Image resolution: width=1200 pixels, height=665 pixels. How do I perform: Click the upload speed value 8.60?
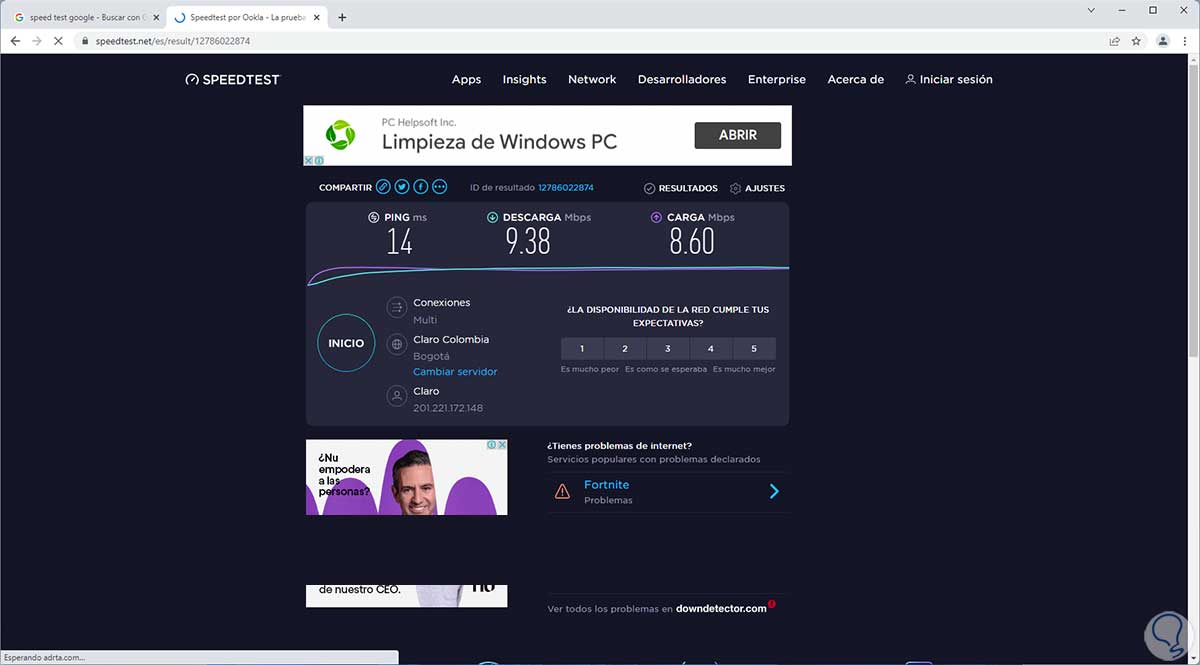click(692, 241)
